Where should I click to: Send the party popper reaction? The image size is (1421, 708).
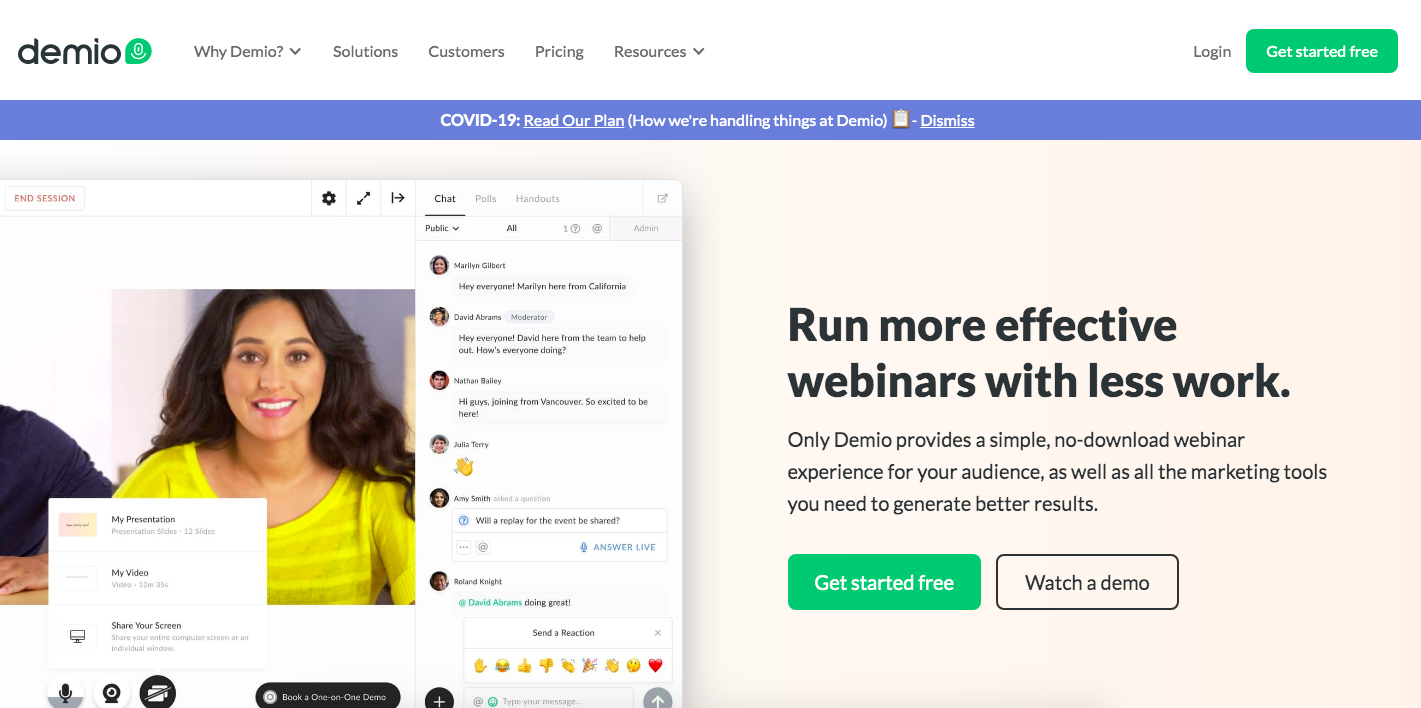(x=590, y=665)
